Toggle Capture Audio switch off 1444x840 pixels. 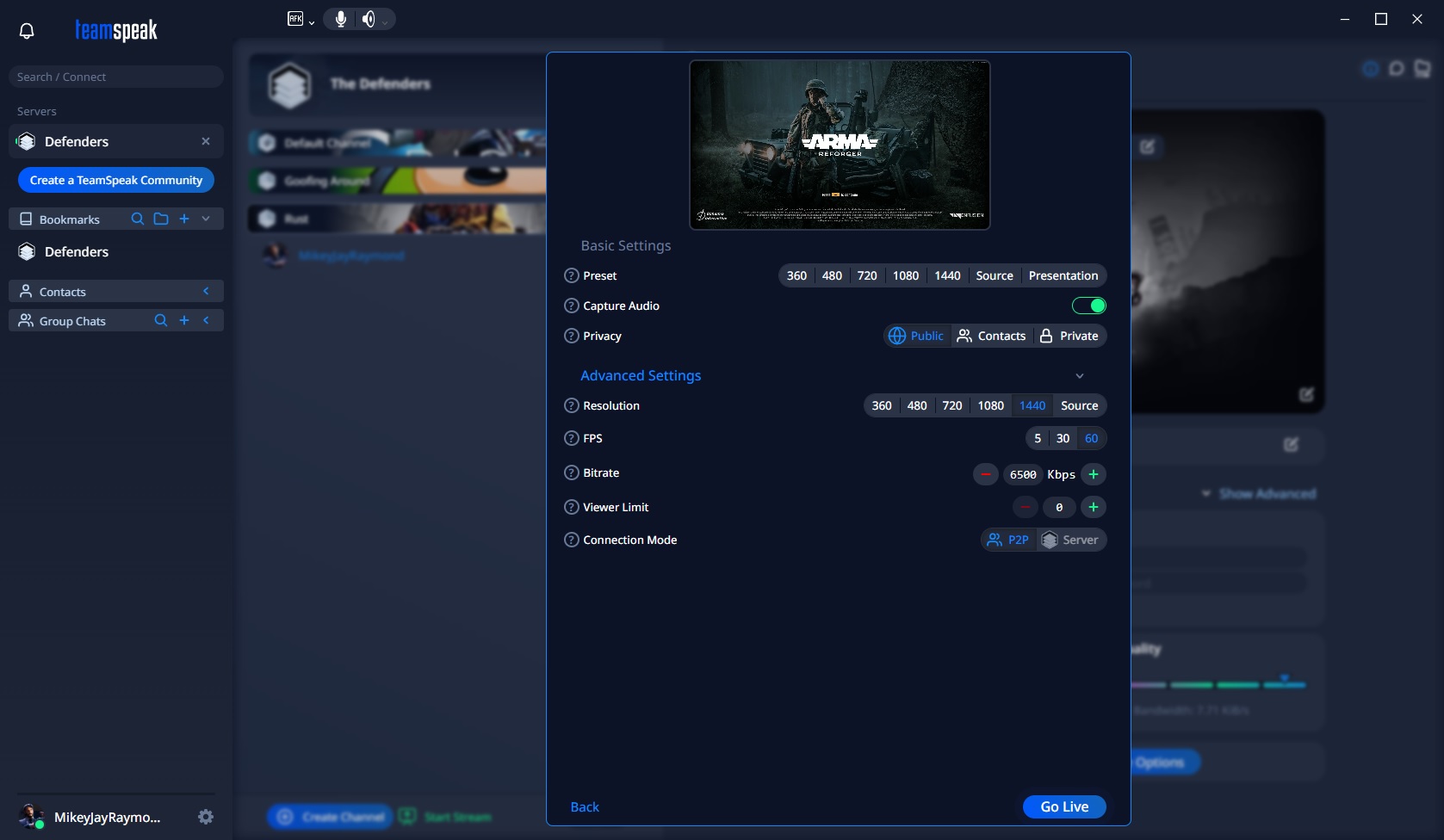1088,306
